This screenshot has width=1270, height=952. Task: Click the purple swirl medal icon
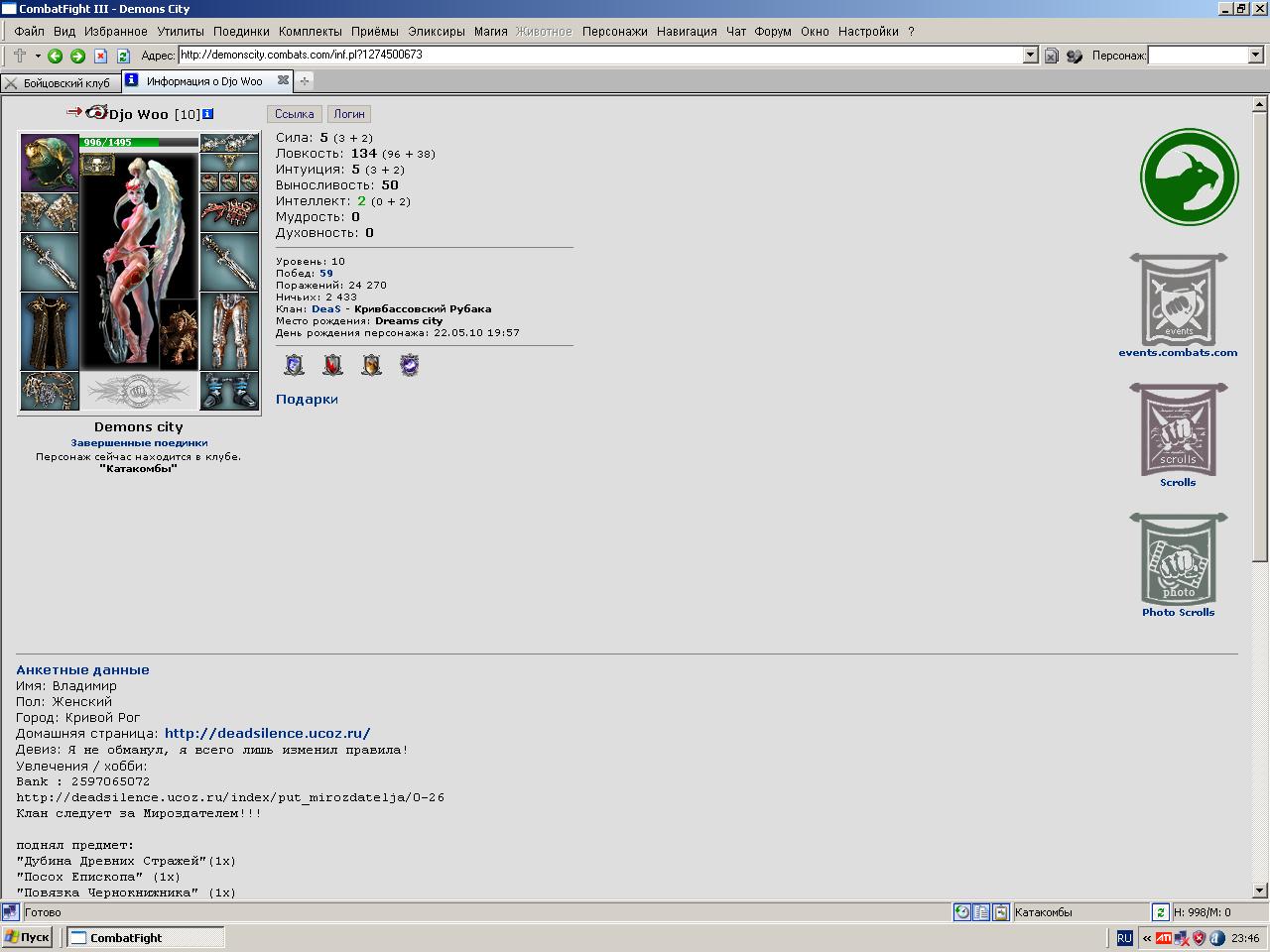410,365
